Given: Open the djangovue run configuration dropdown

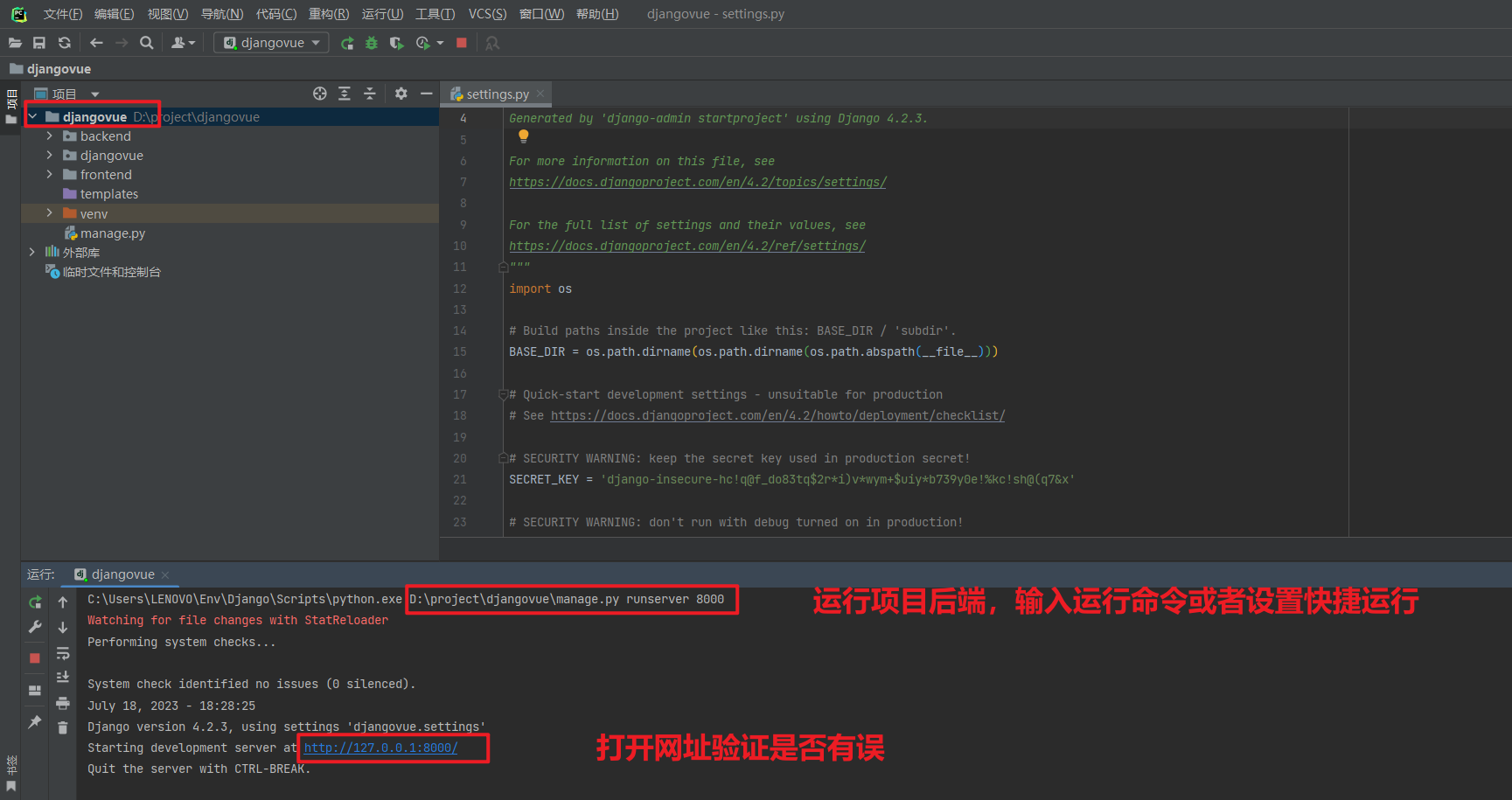Looking at the screenshot, I should click(x=271, y=43).
